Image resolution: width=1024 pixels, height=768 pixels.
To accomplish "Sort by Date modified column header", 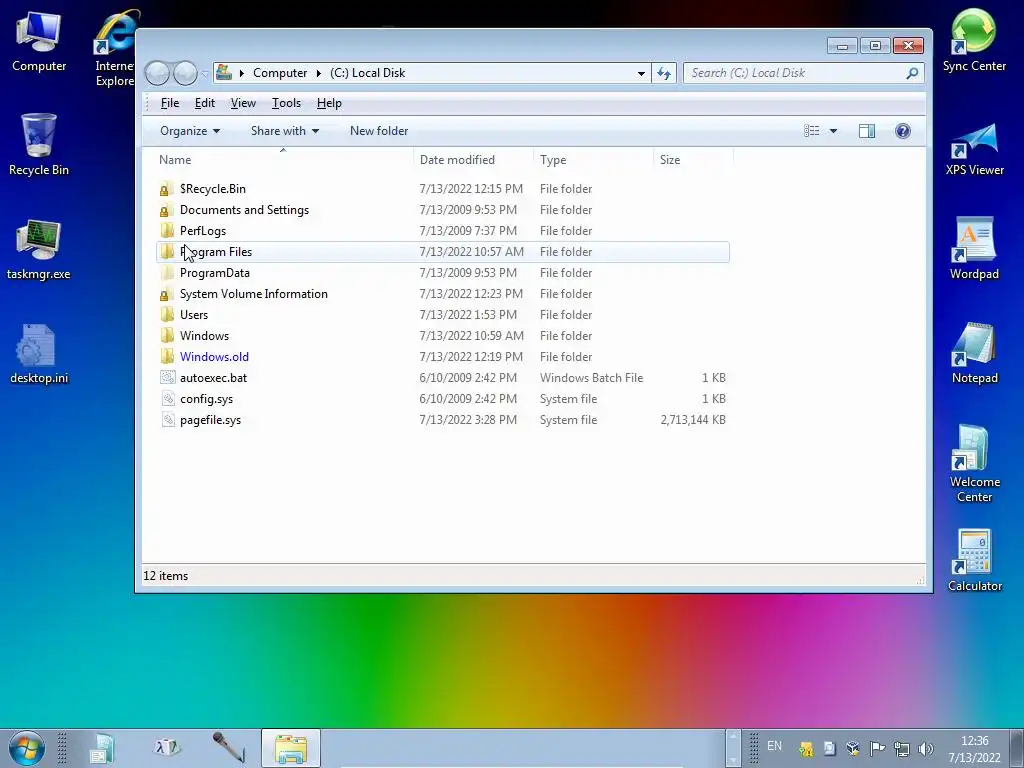I will click(473, 160).
